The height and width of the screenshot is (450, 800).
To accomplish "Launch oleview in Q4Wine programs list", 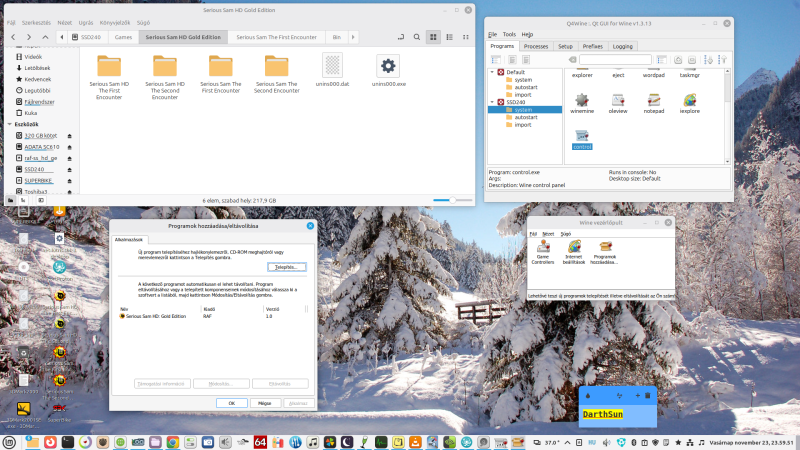I will point(618,104).
